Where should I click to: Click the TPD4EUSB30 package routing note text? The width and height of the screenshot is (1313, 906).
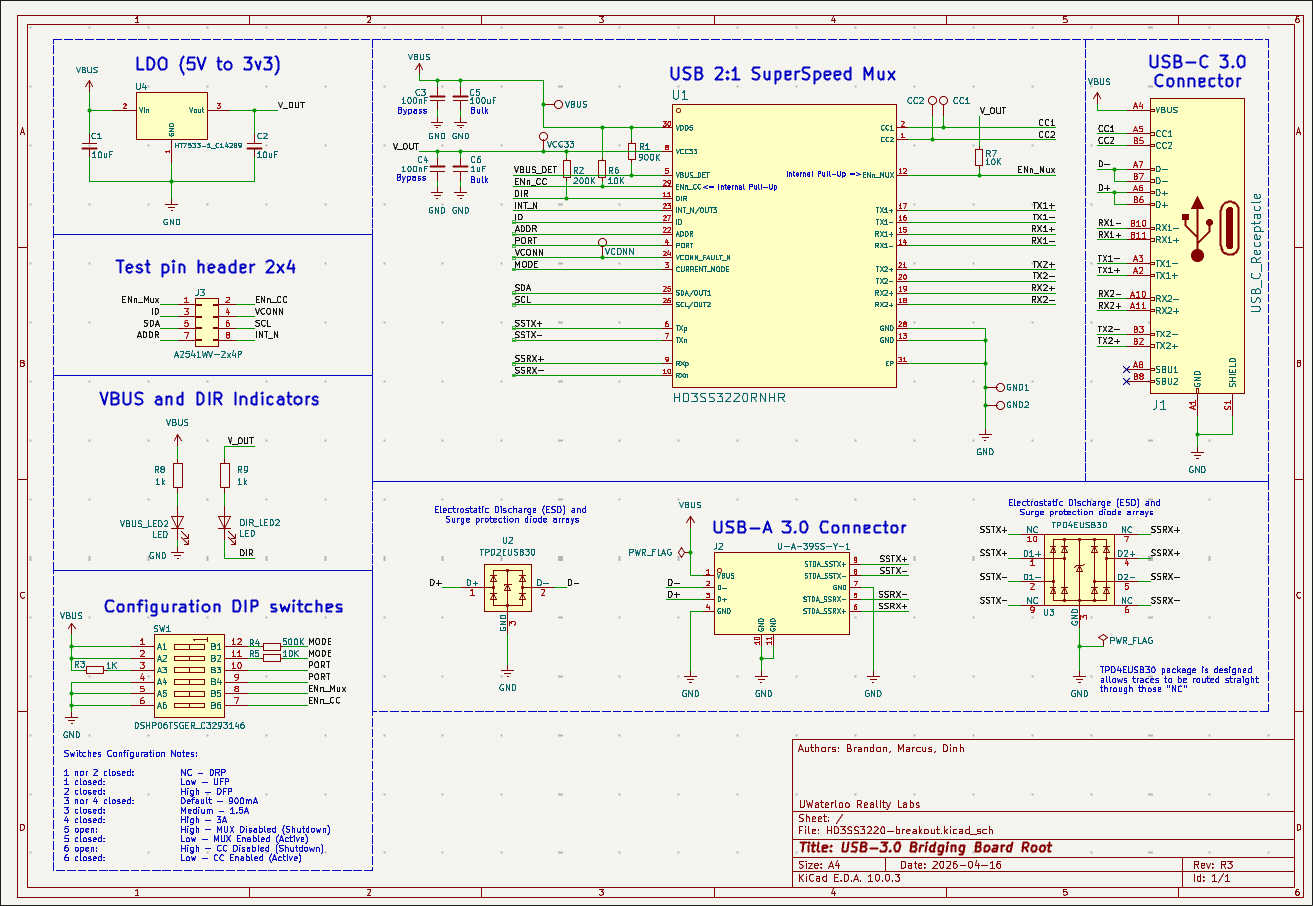pos(1179,679)
